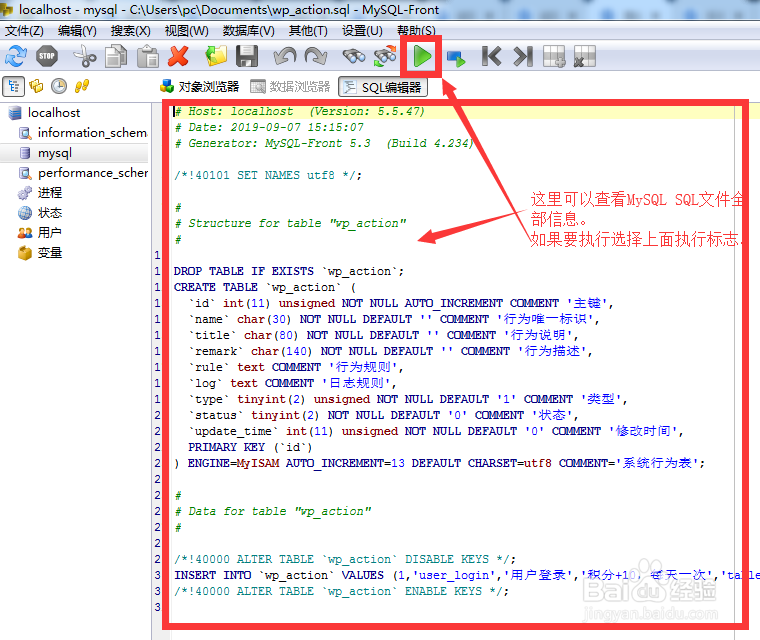Image resolution: width=760 pixels, height=640 pixels.
Task: Click the Find binoculars icon
Action: click(x=354, y=56)
